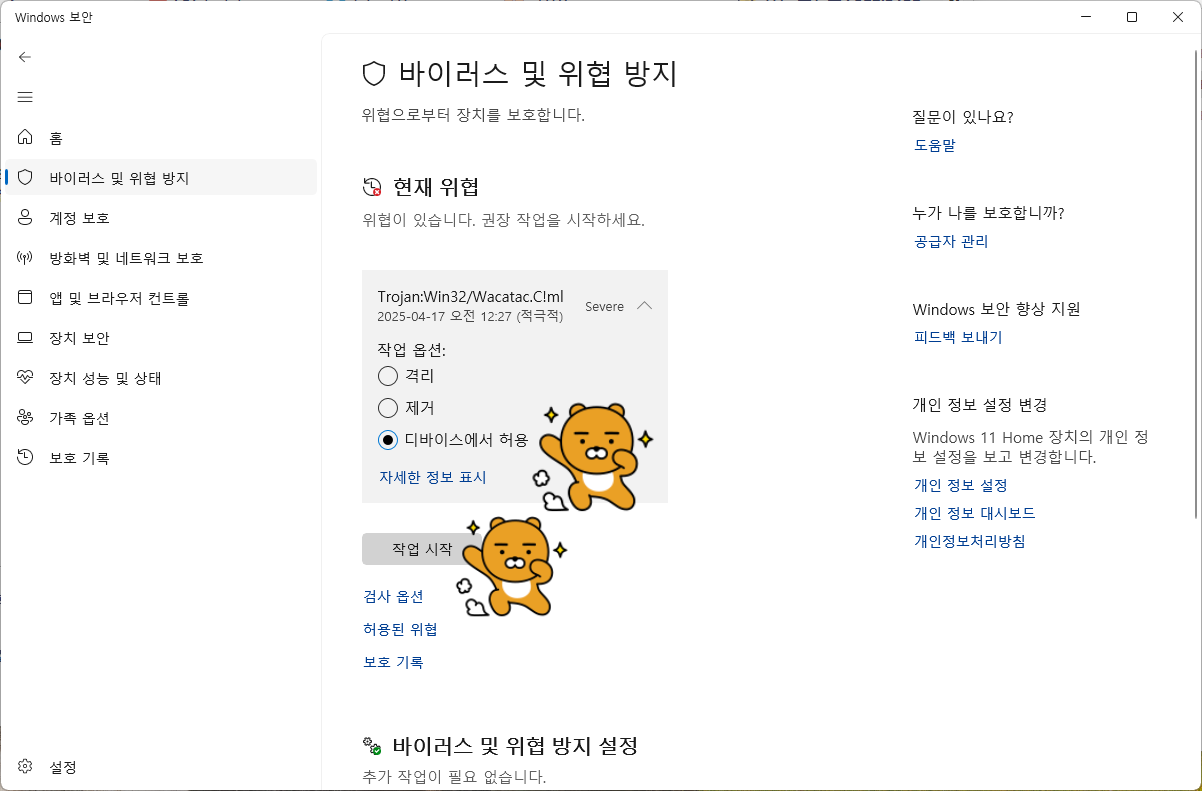Click the firewall network antenna icon
This screenshot has height=791, width=1202.
(25, 257)
